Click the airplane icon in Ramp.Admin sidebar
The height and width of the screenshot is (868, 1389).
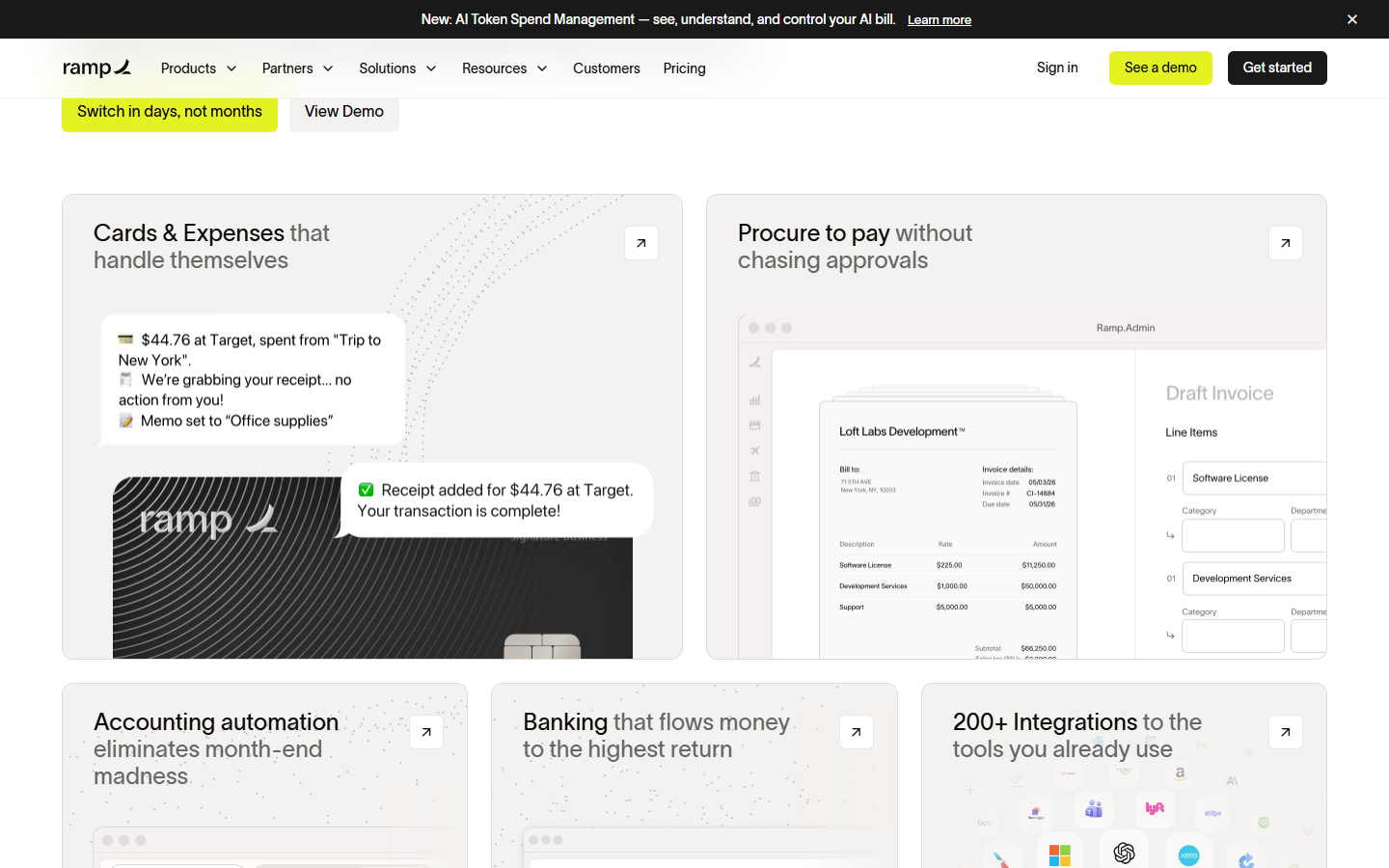[754, 450]
